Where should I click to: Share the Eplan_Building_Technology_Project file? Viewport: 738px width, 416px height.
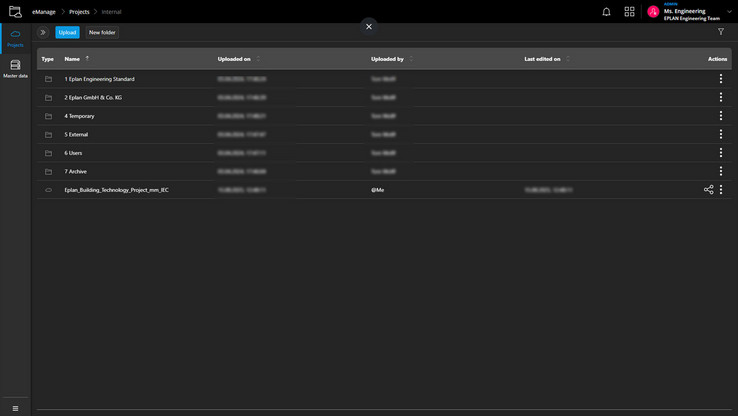coord(708,190)
